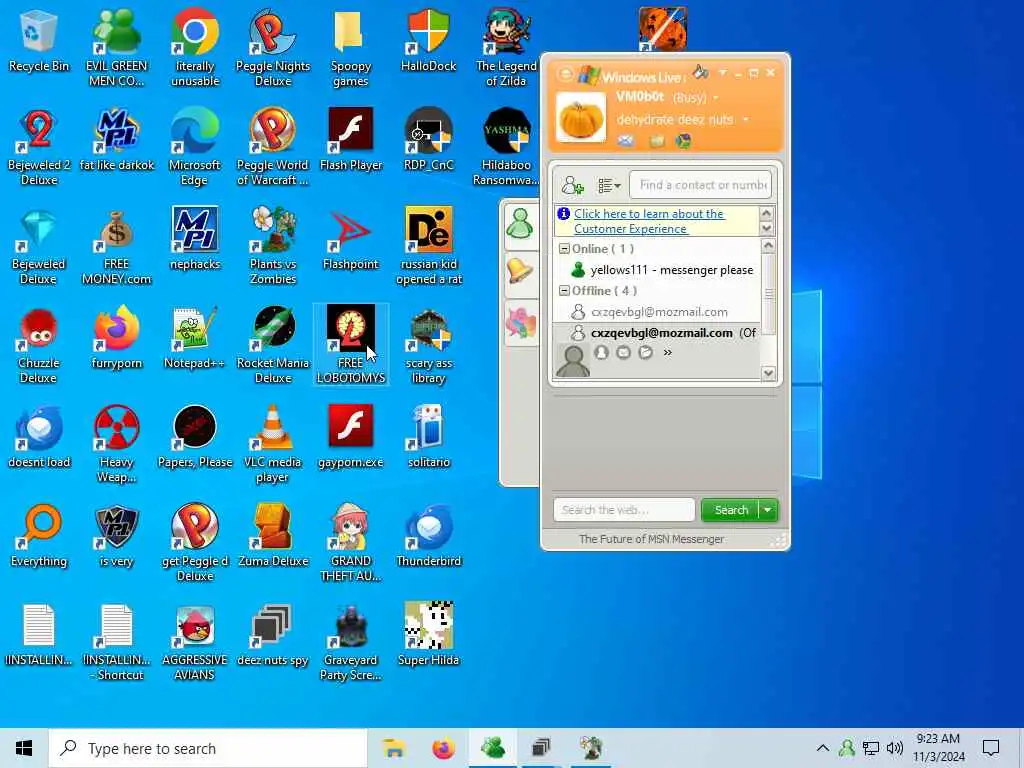Select the FREE LOBOTOMYS desktop icon
The image size is (1024, 768).
pyautogui.click(x=351, y=345)
